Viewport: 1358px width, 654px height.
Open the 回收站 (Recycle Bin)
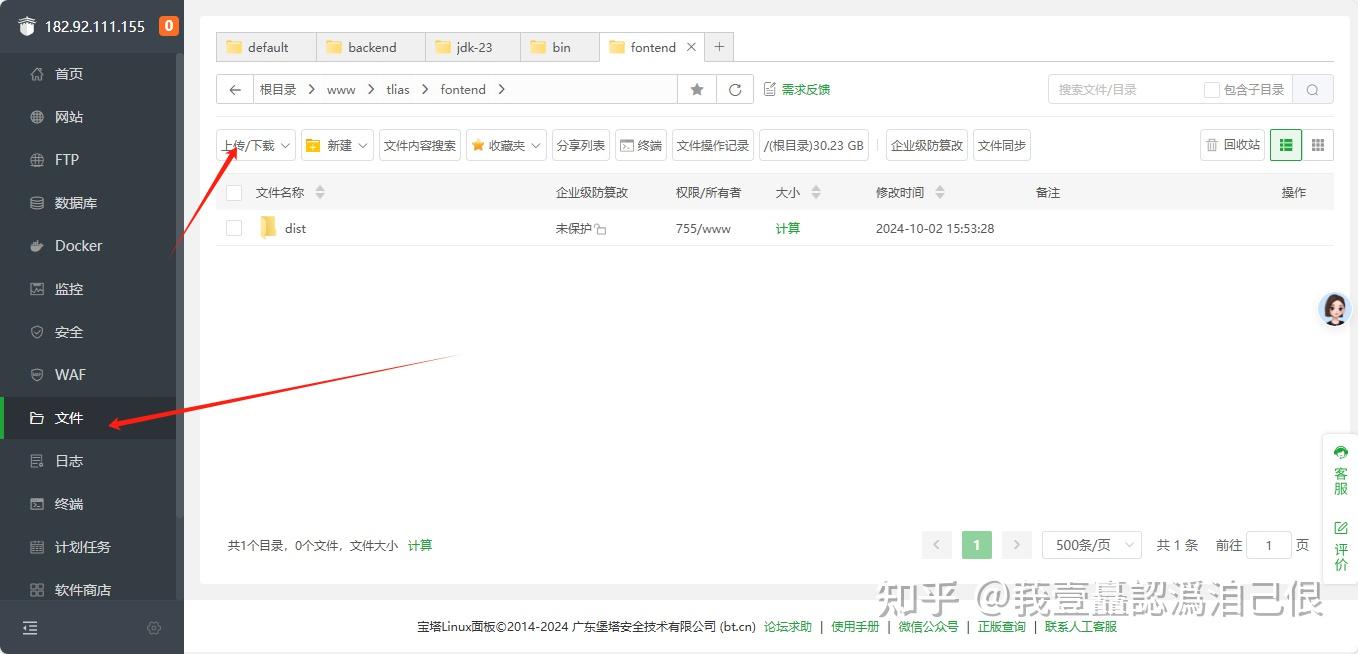[x=1232, y=144]
